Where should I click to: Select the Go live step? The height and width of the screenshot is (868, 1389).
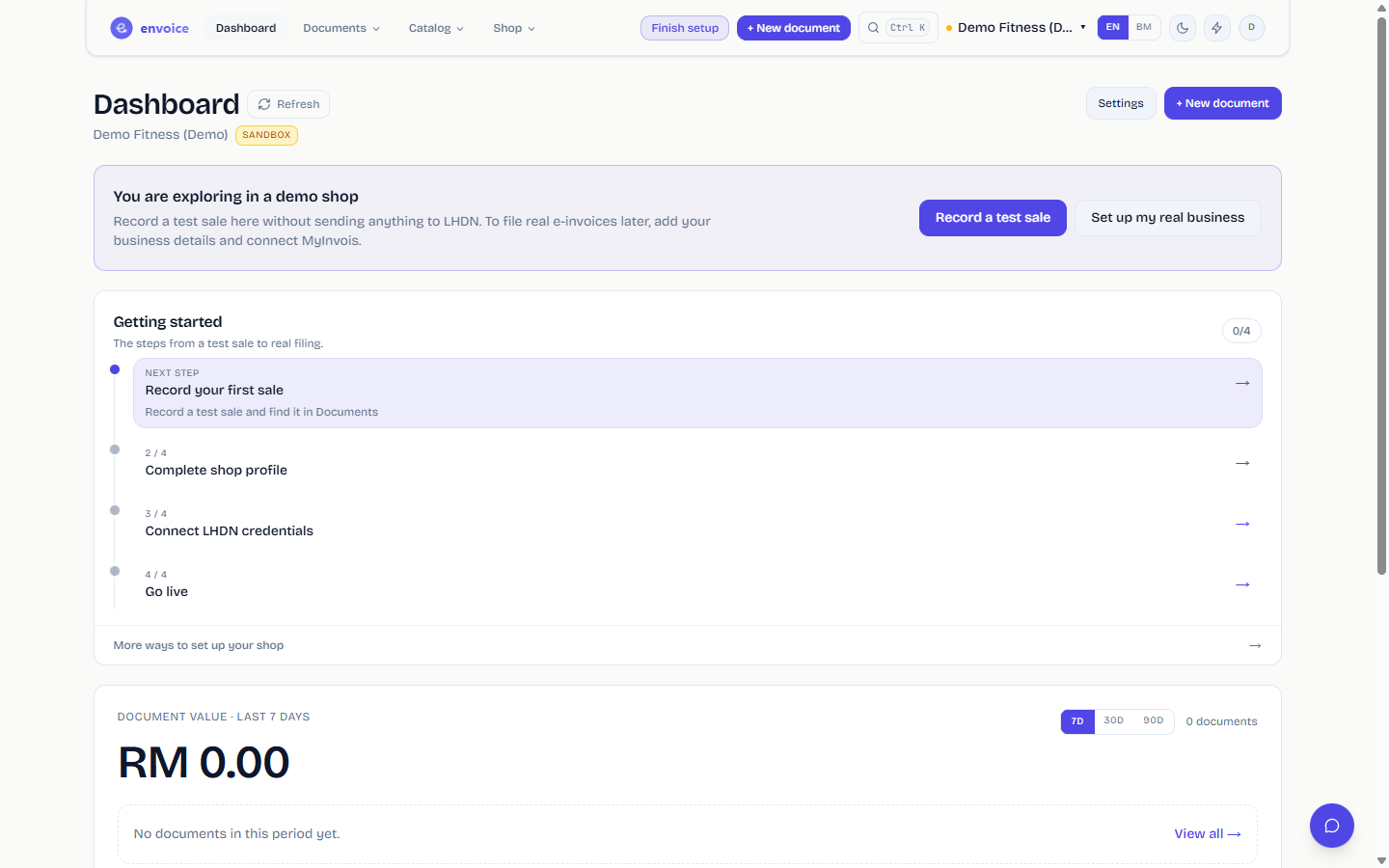pos(697,584)
